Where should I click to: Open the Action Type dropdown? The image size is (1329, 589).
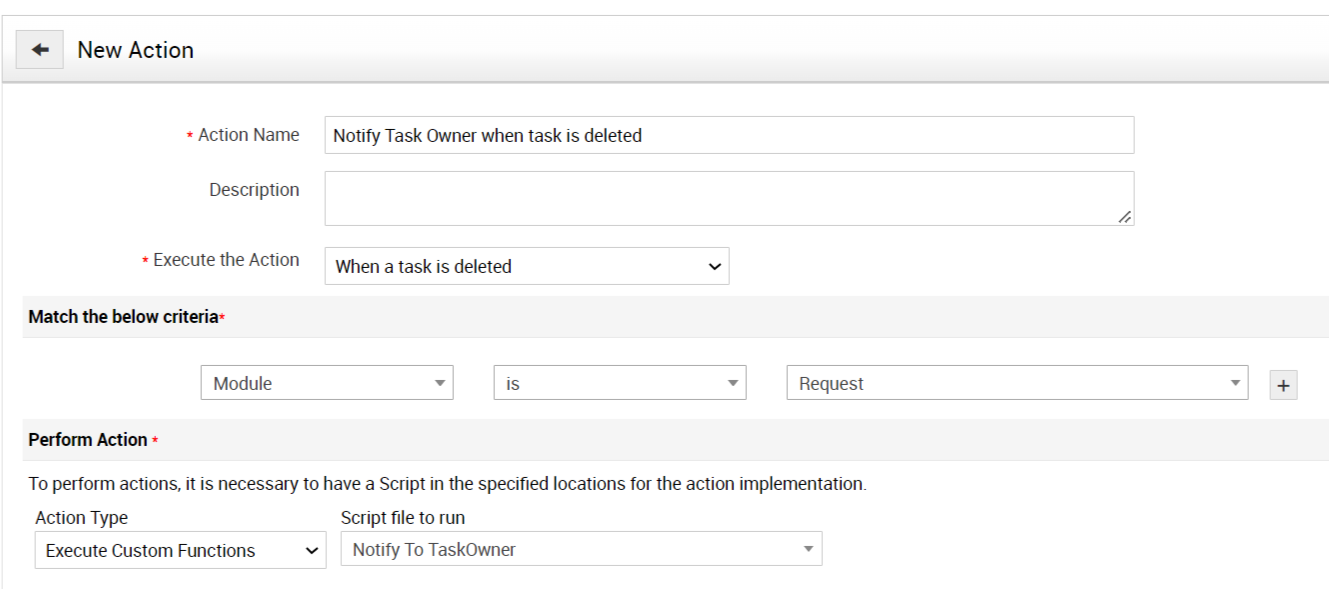(180, 550)
